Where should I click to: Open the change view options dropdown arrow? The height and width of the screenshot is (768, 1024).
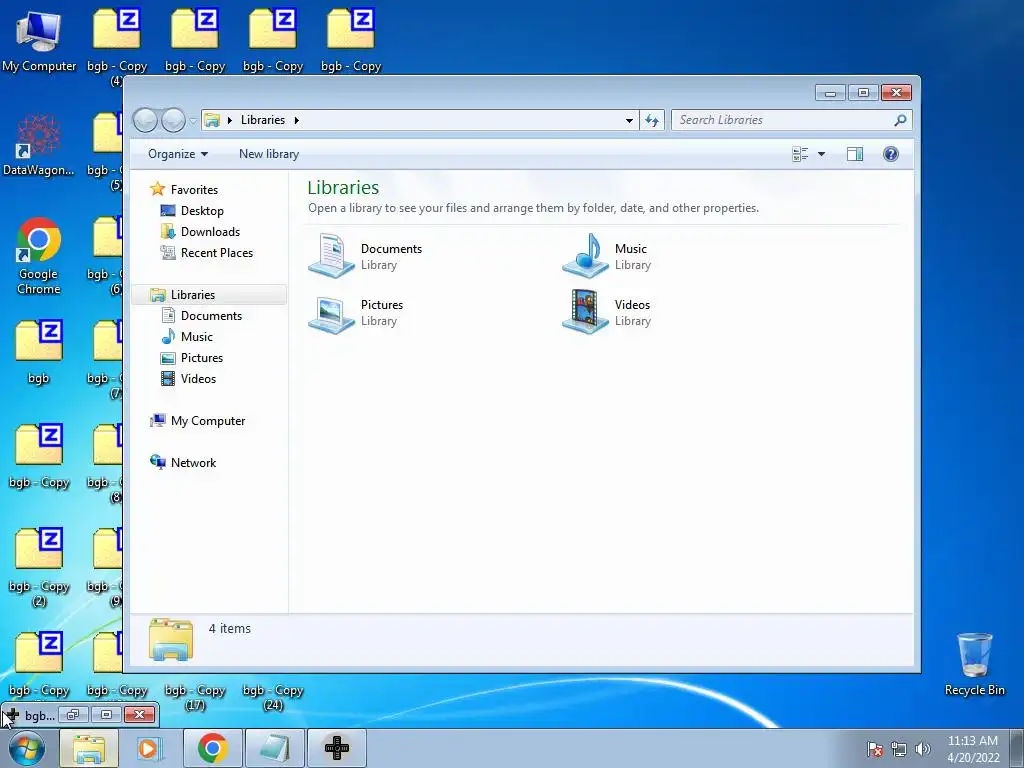822,154
